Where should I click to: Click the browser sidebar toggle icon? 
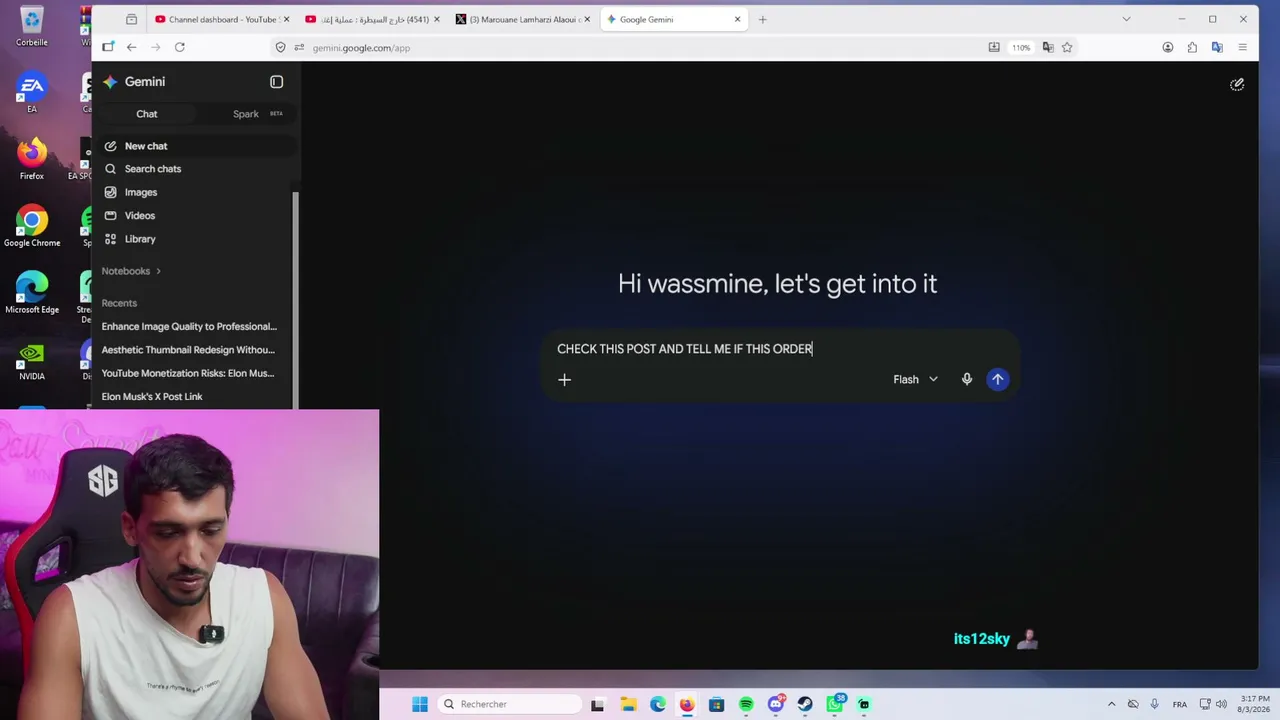(x=107, y=47)
